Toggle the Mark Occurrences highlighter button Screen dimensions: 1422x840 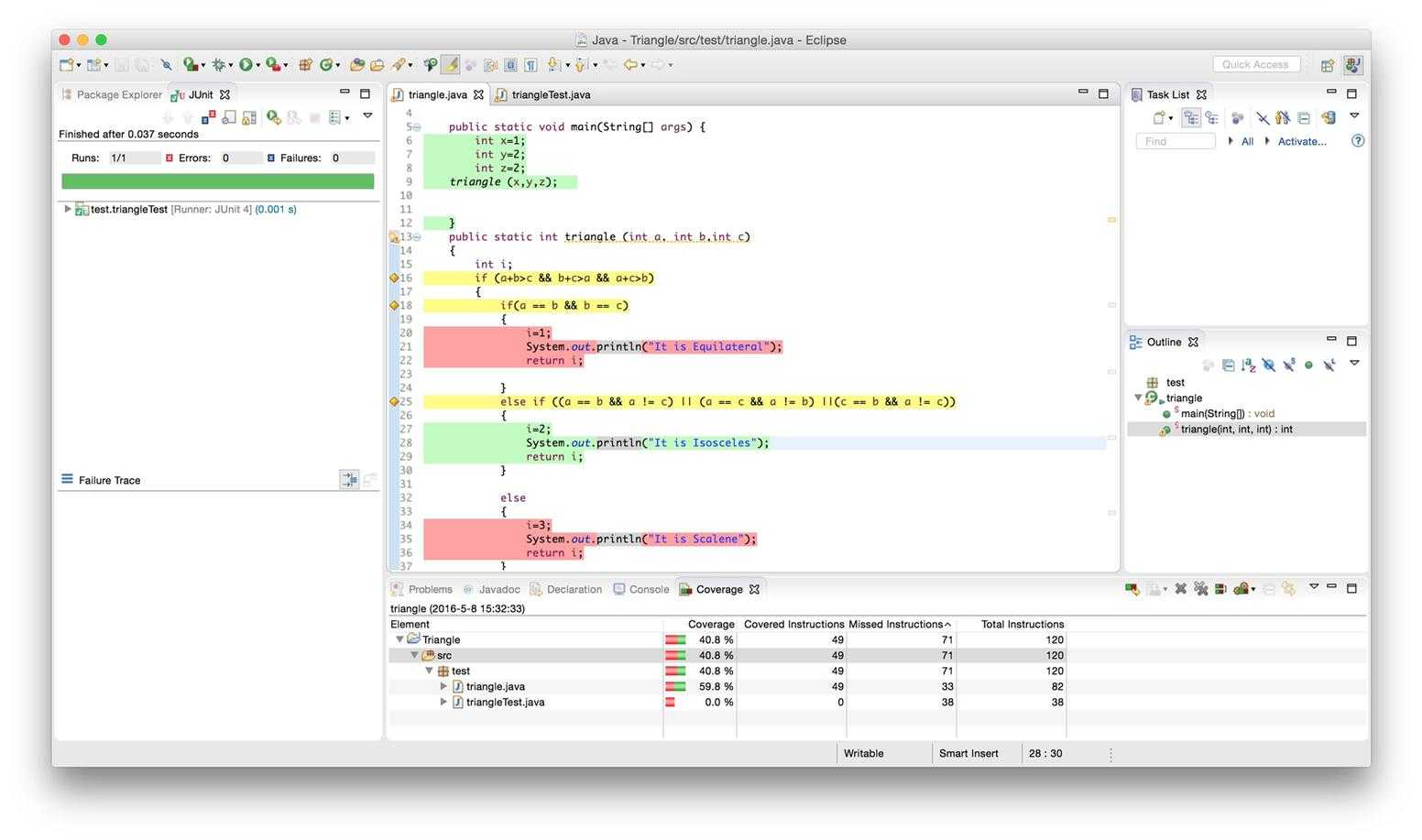point(450,64)
